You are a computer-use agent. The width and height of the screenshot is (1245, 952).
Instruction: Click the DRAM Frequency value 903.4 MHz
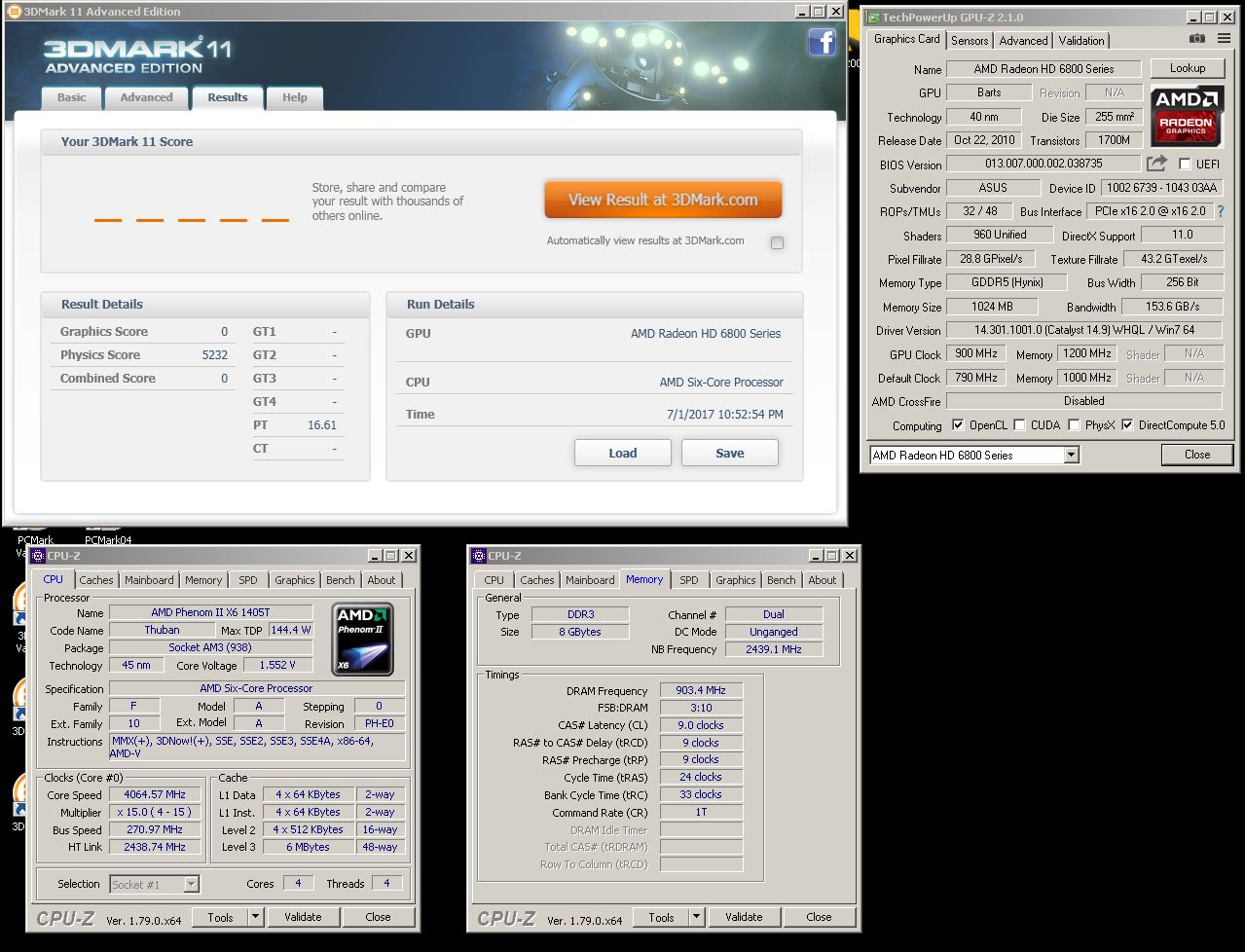click(x=701, y=690)
